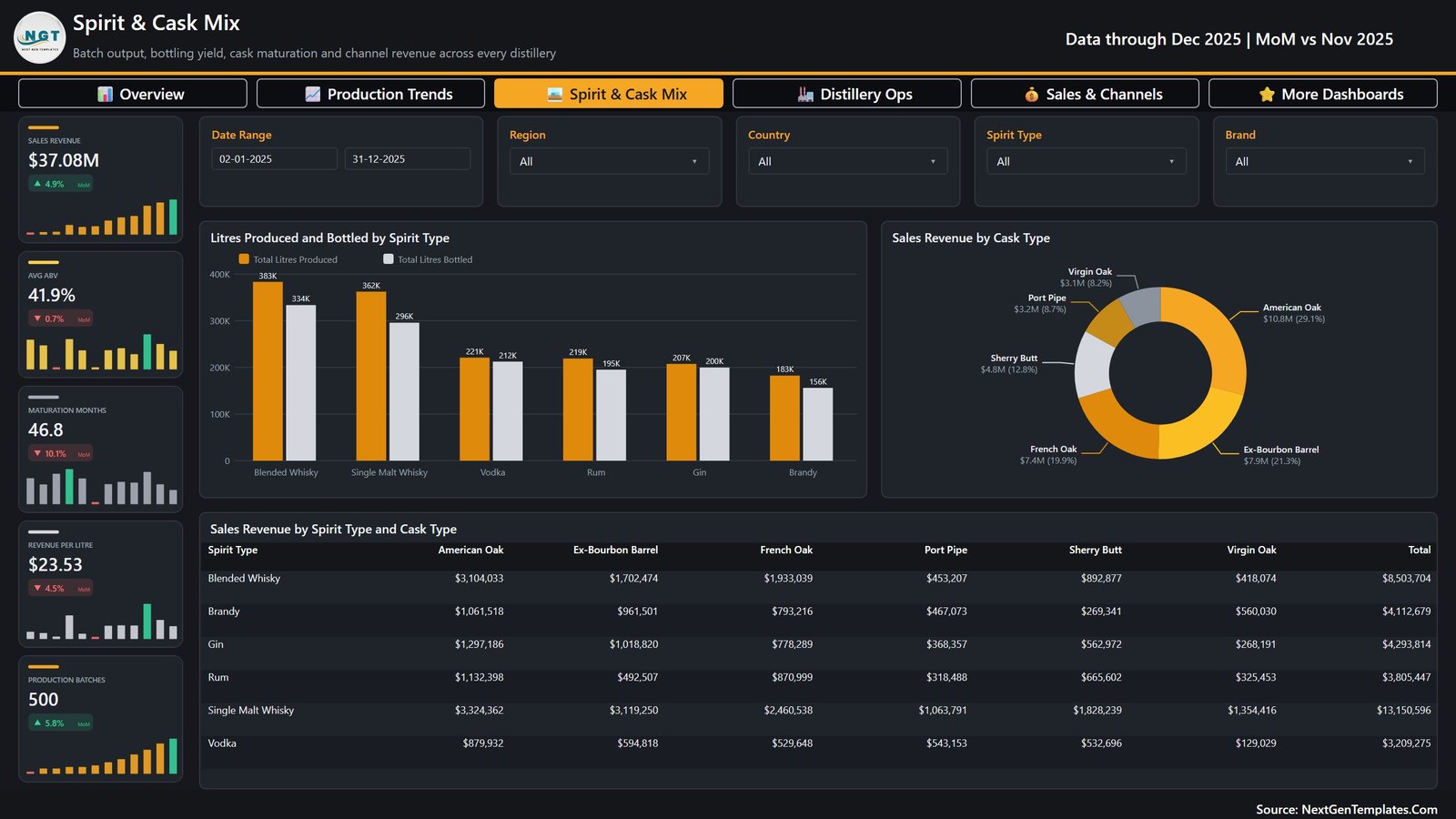Image resolution: width=1456 pixels, height=819 pixels.
Task: Expand the Country filter dropdown
Action: tap(847, 161)
